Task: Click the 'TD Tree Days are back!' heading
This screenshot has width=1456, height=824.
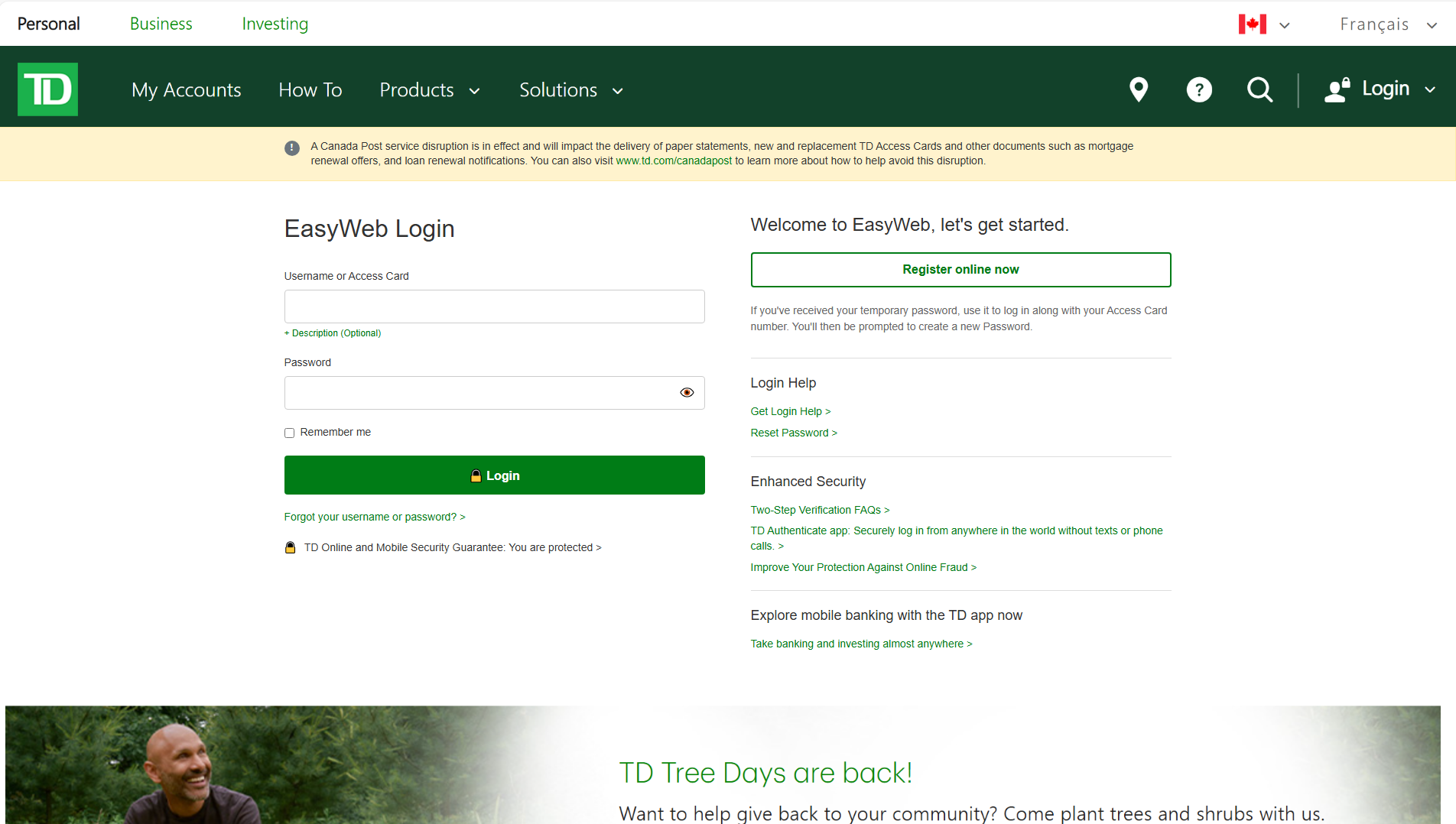Action: 765,773
